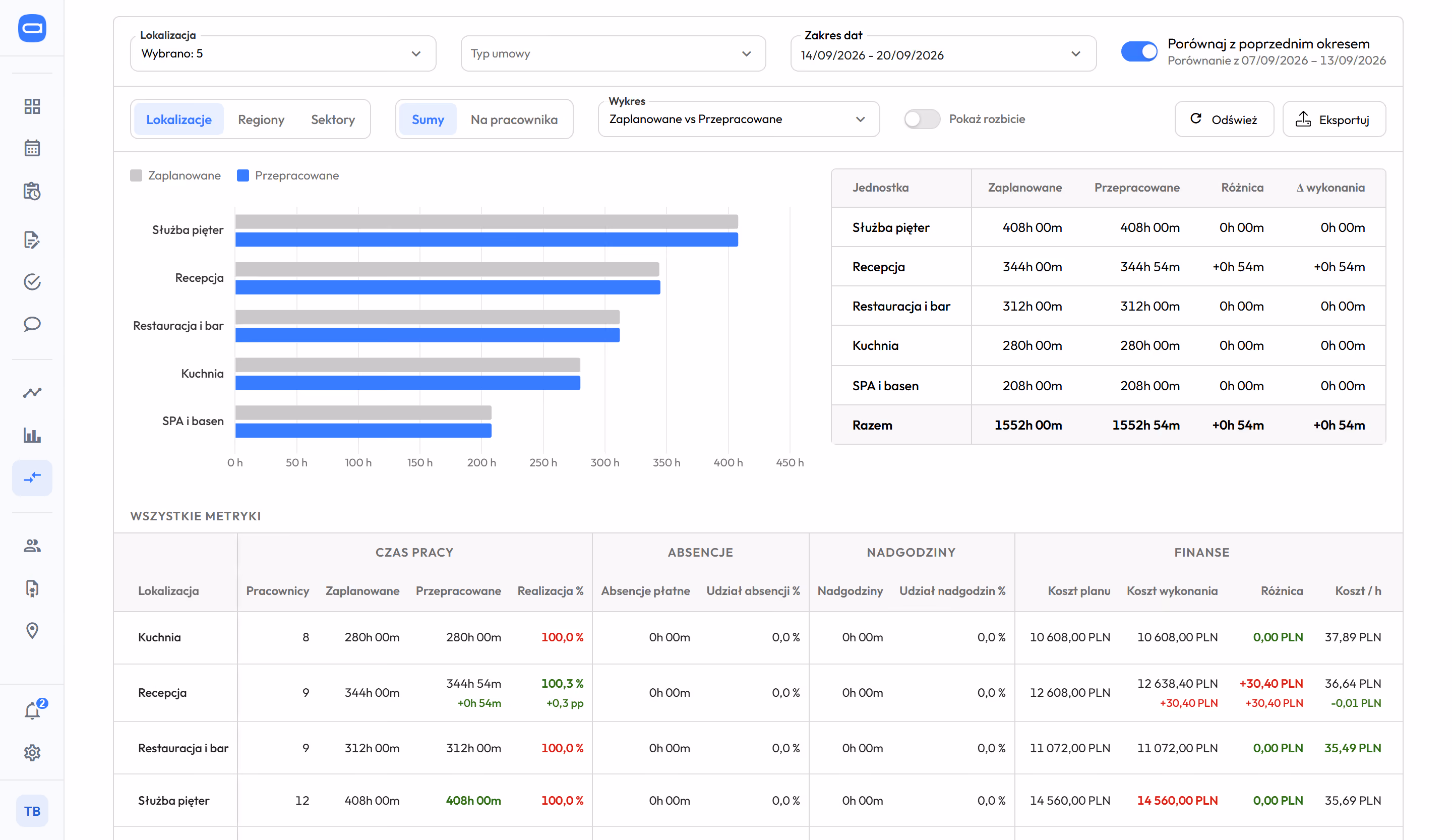Open the chat bubble icon in sidebar

pyautogui.click(x=32, y=324)
